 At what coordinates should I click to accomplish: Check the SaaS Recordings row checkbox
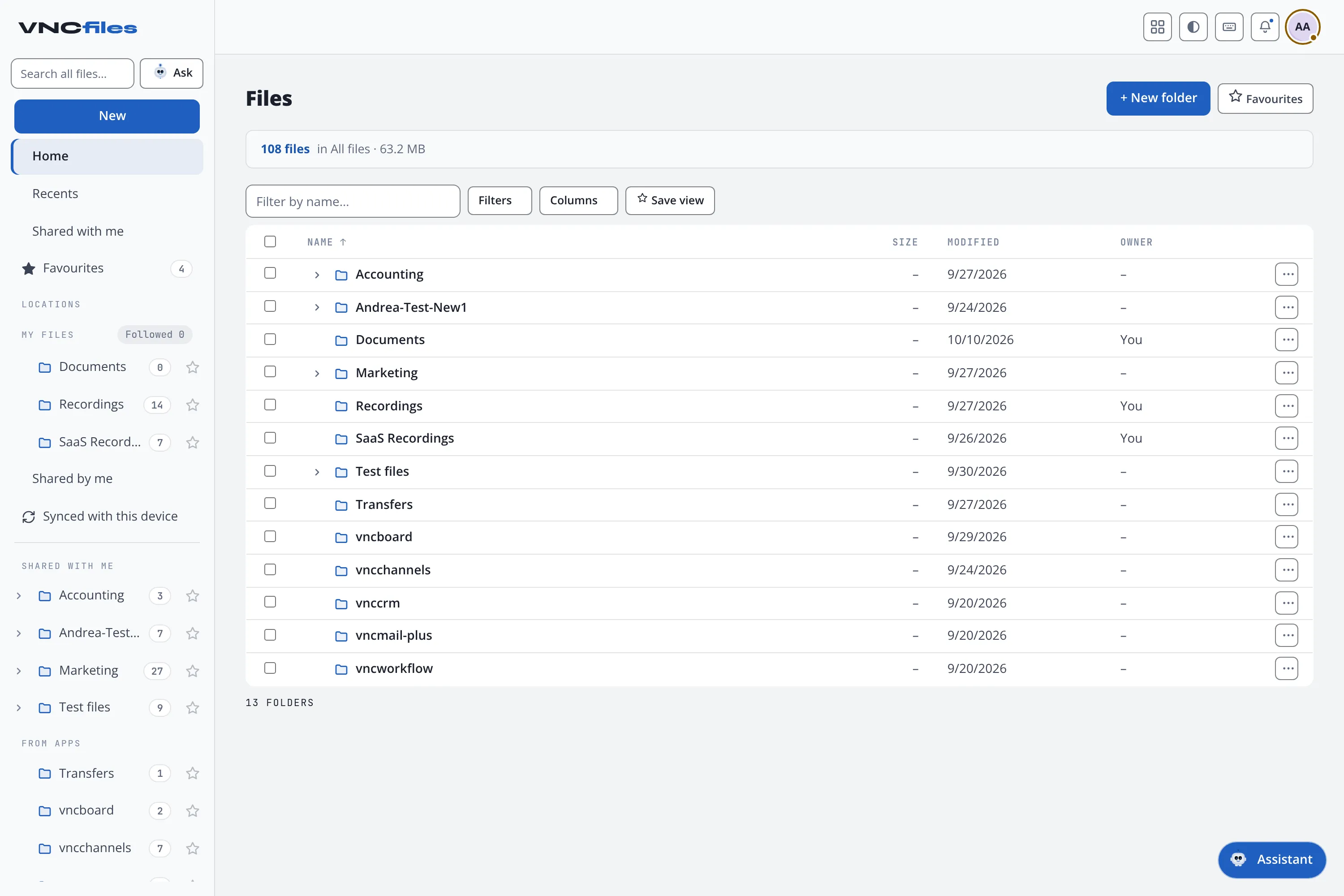tap(270, 438)
